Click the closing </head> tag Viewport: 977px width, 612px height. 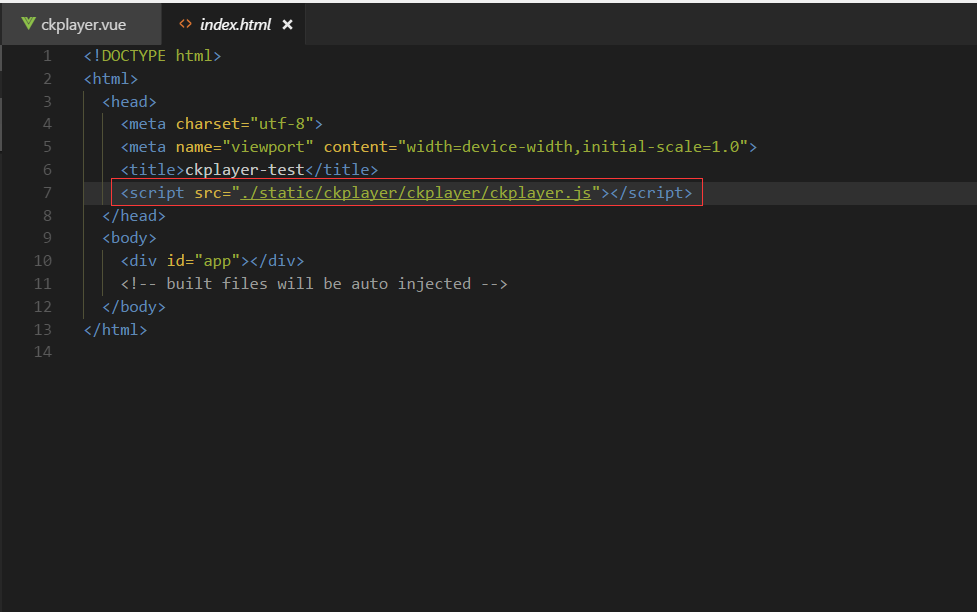(x=134, y=216)
